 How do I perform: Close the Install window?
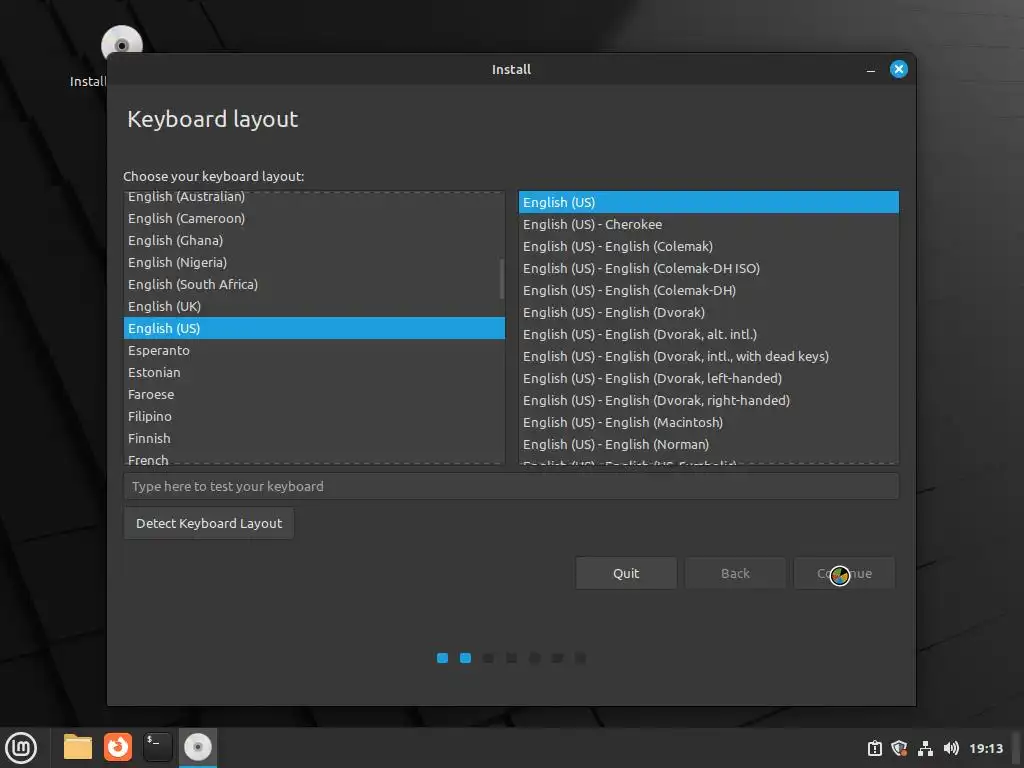point(899,69)
